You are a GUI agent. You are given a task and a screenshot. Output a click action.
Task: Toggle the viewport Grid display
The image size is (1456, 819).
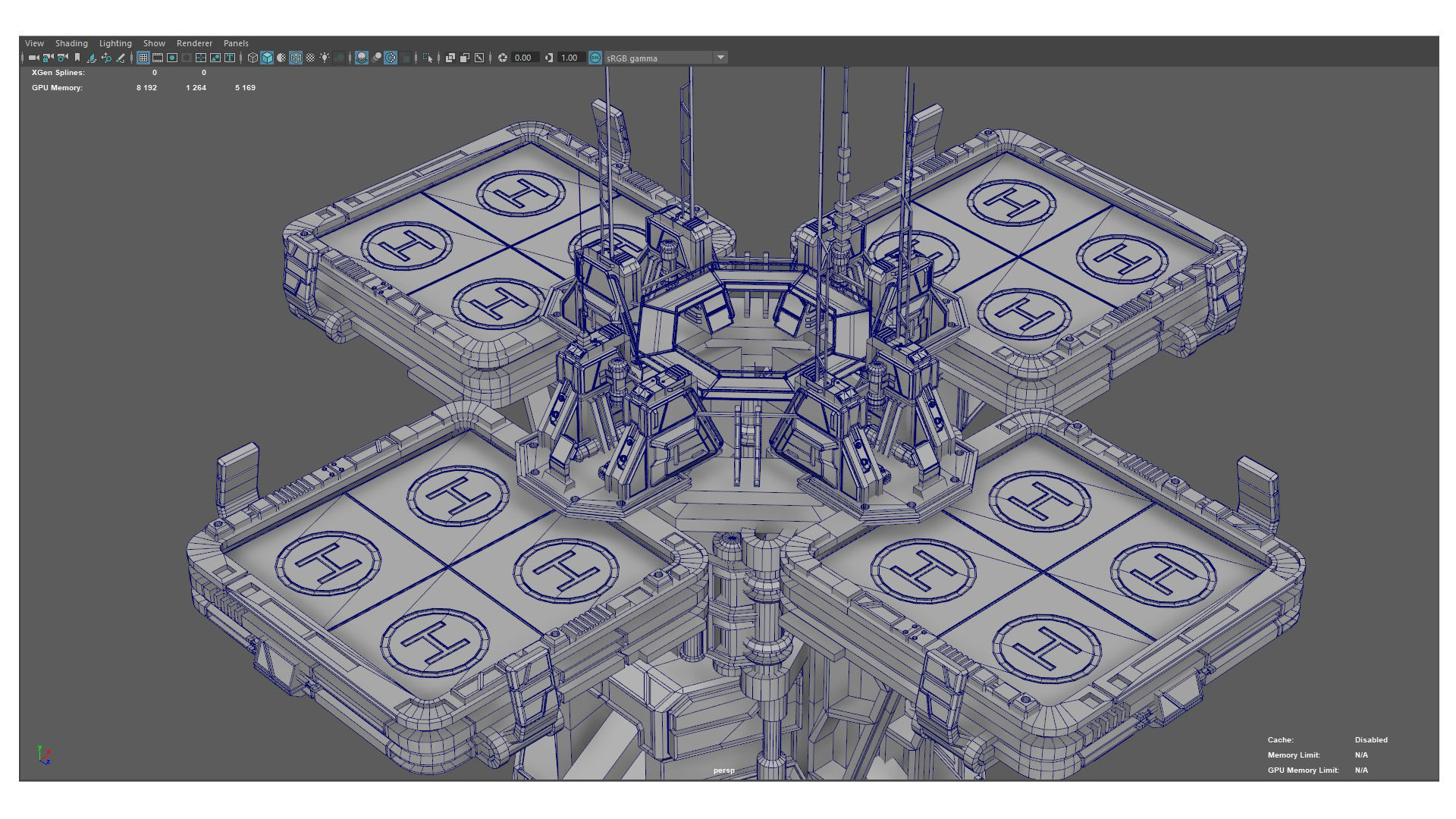click(143, 58)
